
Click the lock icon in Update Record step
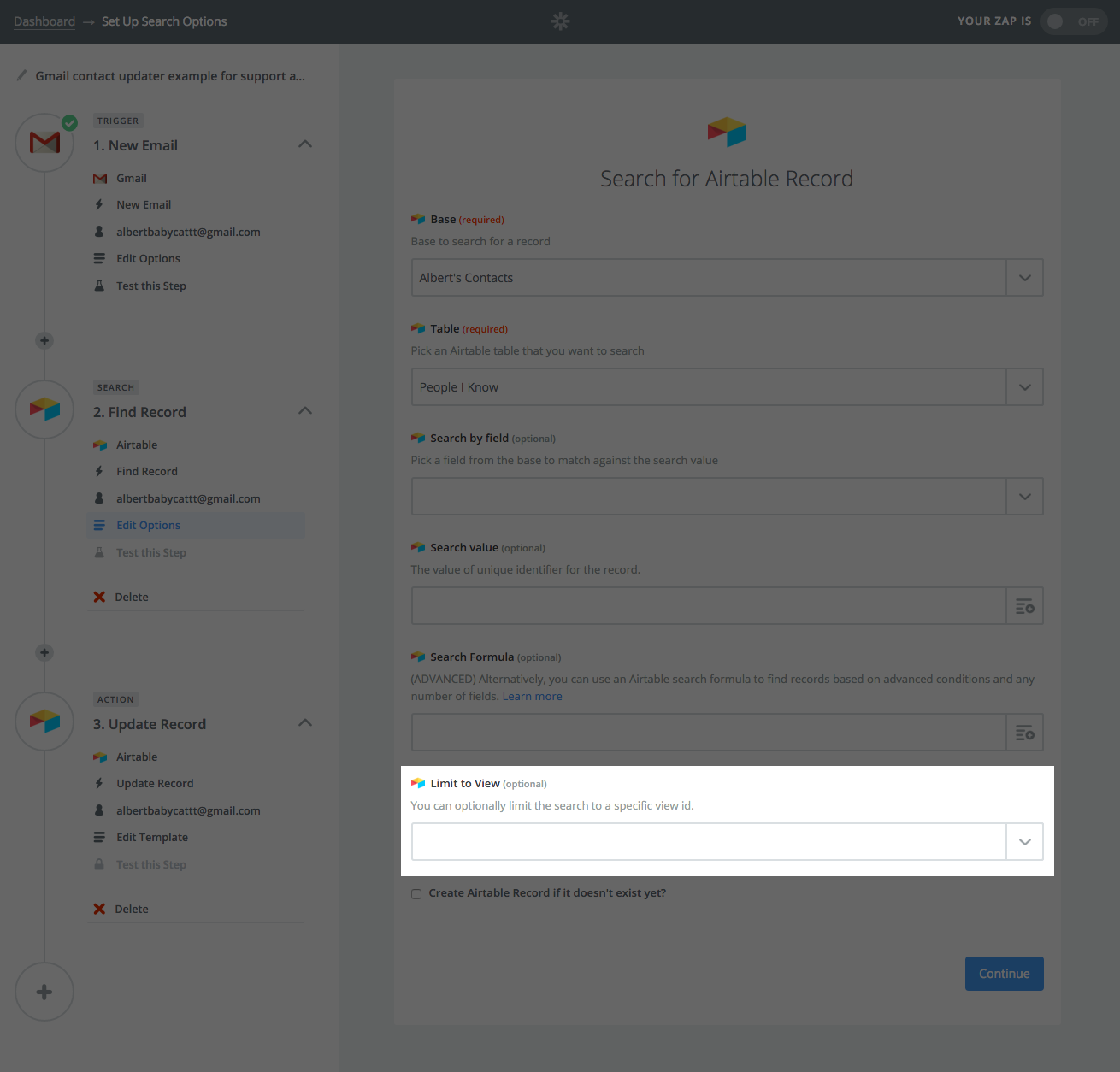tap(99, 864)
